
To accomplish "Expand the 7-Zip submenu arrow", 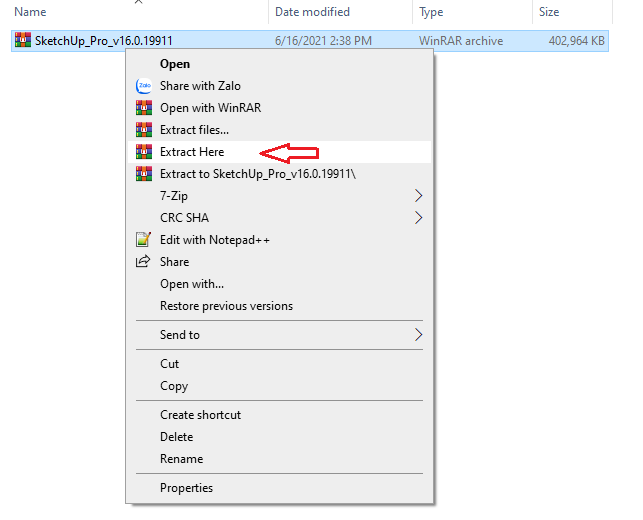I will [x=418, y=196].
